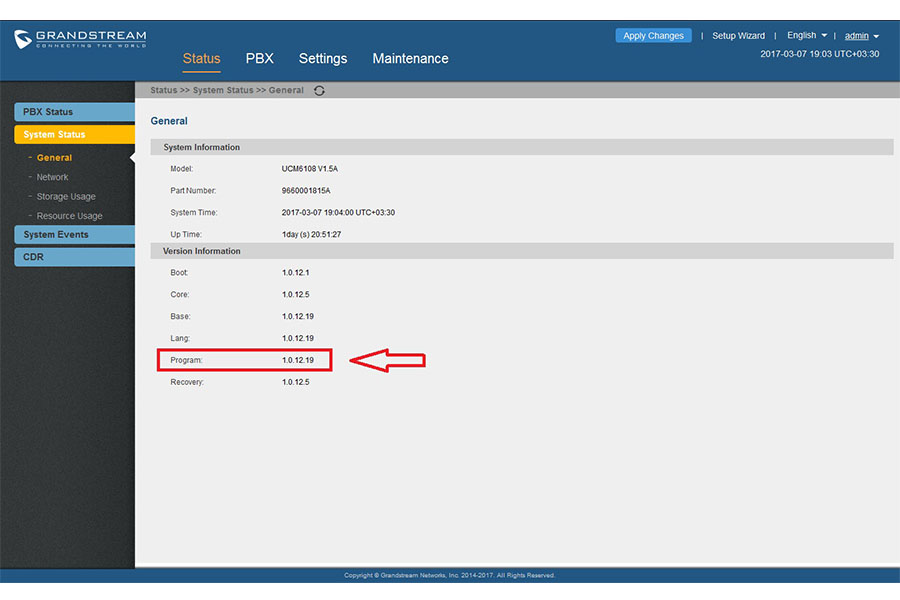This screenshot has width=900, height=600.
Task: Click the Model label
Action: (x=181, y=169)
